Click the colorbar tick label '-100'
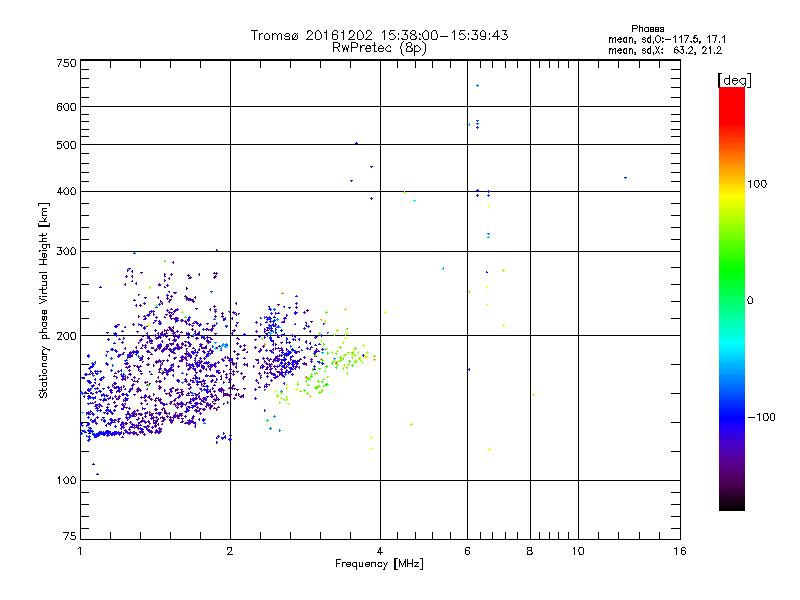The image size is (800, 600). click(761, 417)
